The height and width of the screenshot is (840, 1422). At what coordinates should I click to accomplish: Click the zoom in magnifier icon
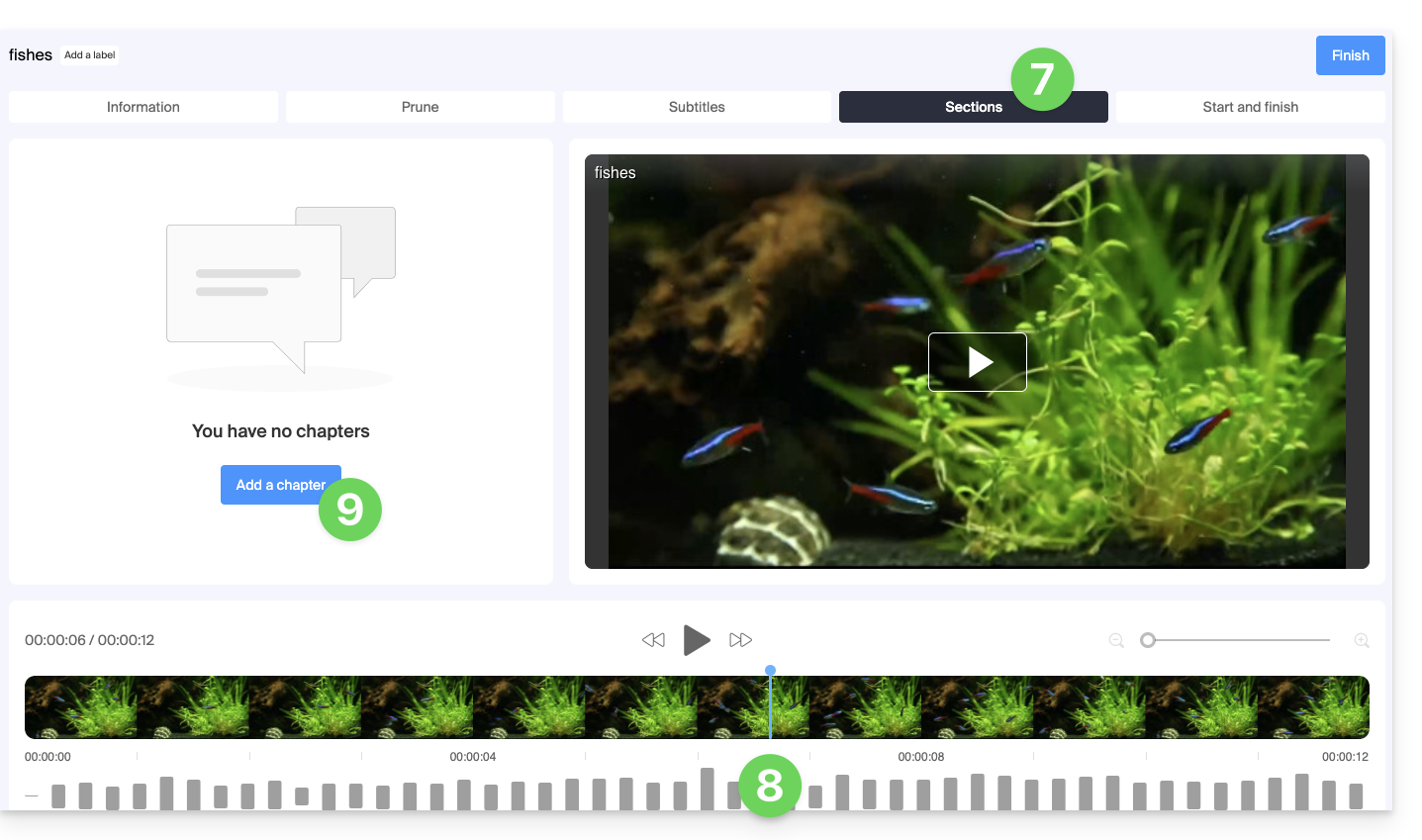(1362, 641)
